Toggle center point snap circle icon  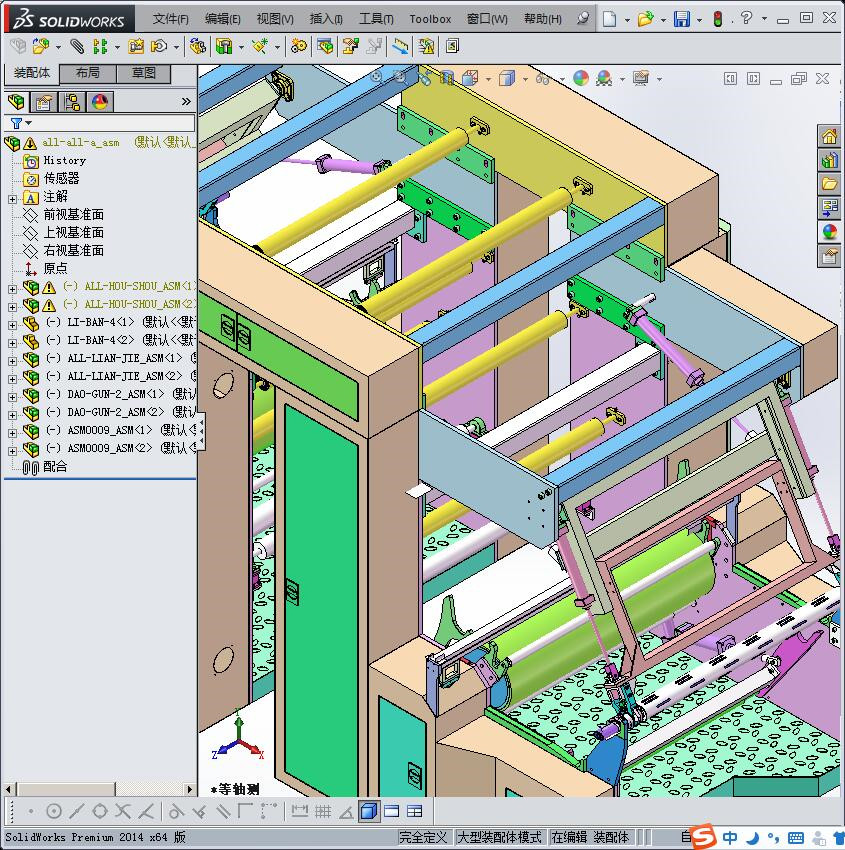[x=54, y=812]
